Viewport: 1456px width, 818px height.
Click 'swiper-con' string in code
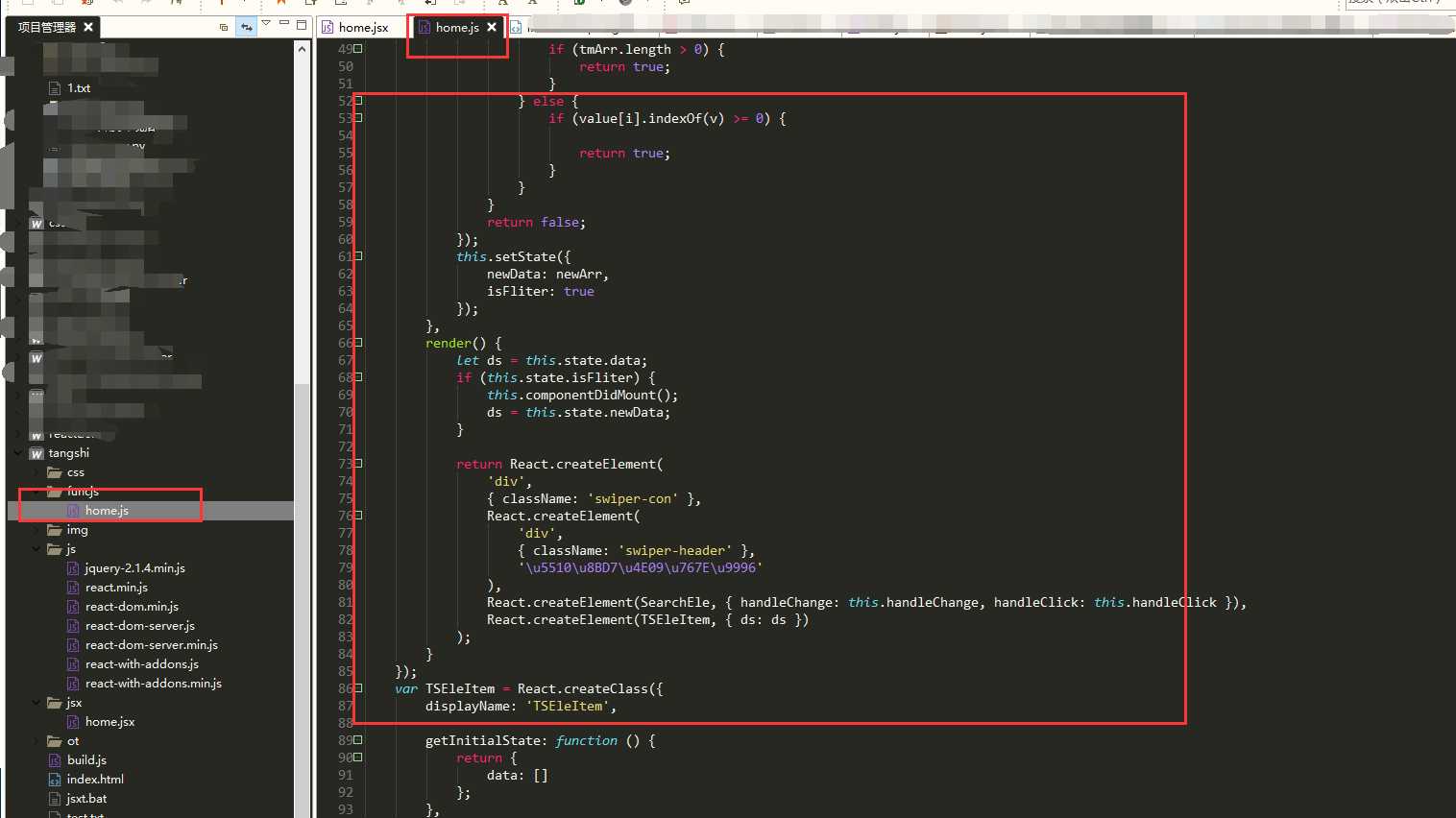tap(633, 499)
